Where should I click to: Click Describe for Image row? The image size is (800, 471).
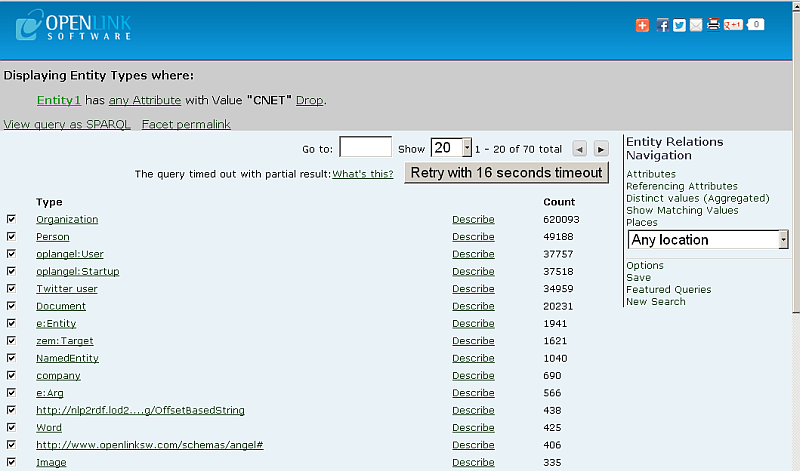coord(473,462)
